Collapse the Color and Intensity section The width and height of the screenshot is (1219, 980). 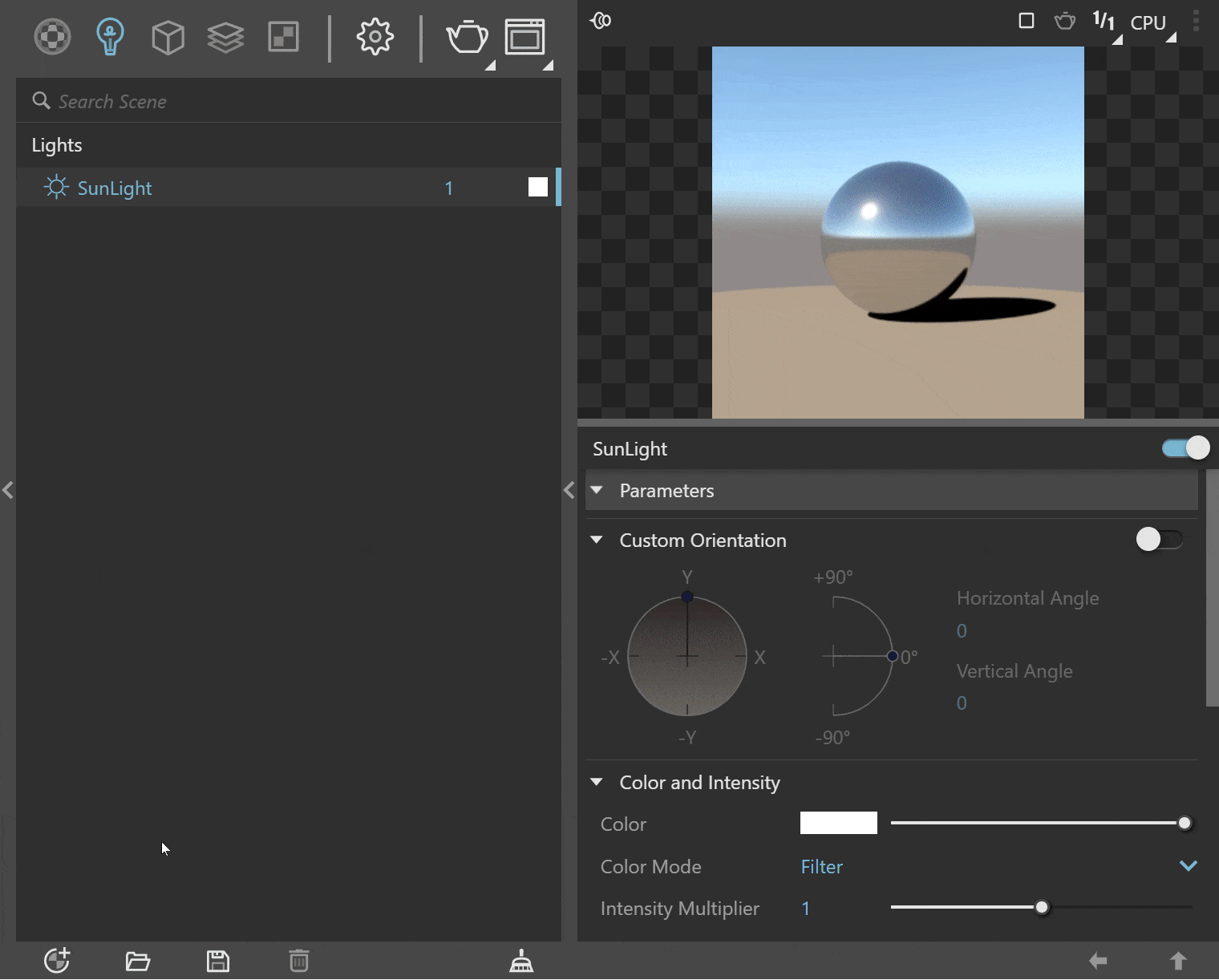597,782
